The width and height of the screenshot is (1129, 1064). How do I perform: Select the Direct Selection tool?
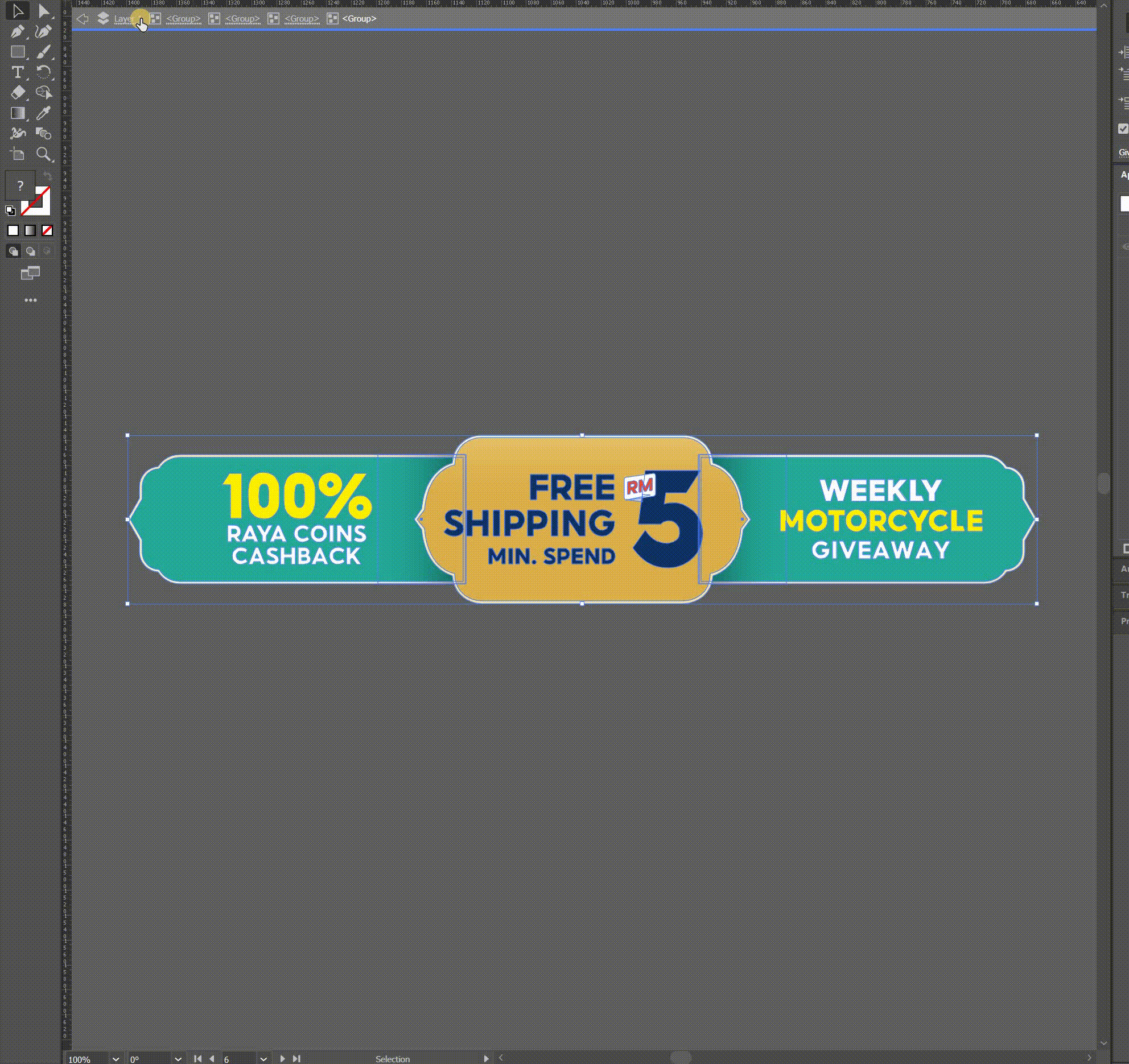44,11
